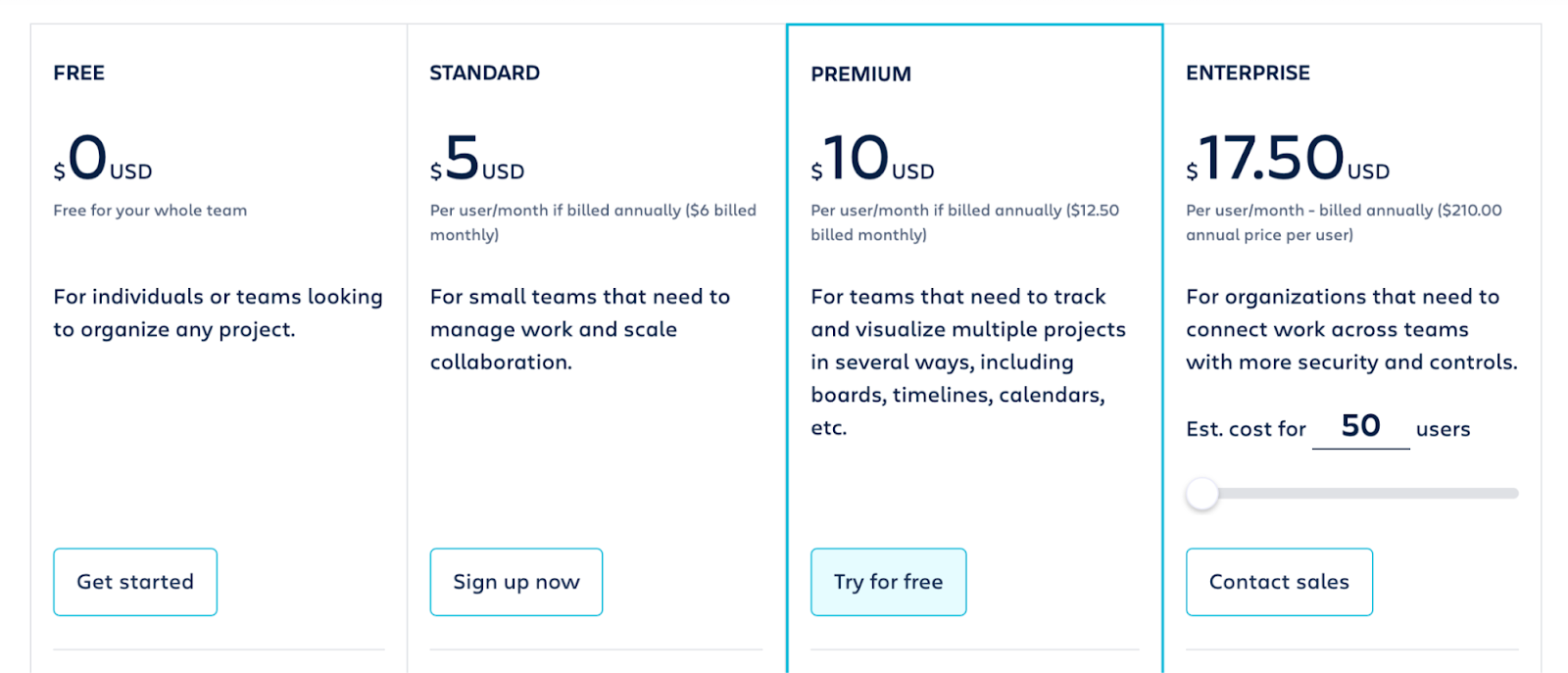Viewport: 1568px width, 673px height.
Task: Click the "Free for your whole team" text
Action: (x=150, y=211)
